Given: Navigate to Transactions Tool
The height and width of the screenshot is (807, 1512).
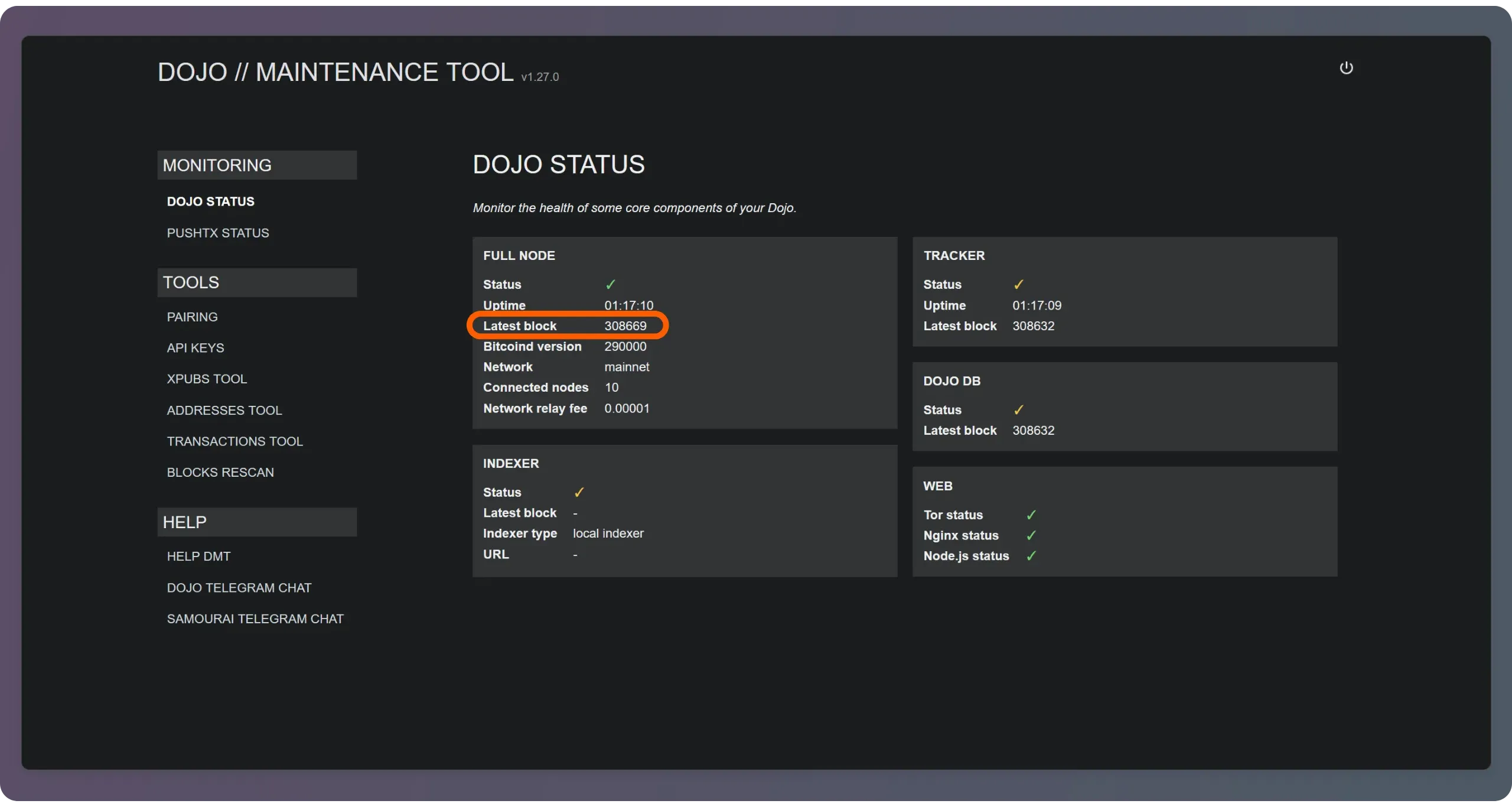Looking at the screenshot, I should [x=234, y=441].
